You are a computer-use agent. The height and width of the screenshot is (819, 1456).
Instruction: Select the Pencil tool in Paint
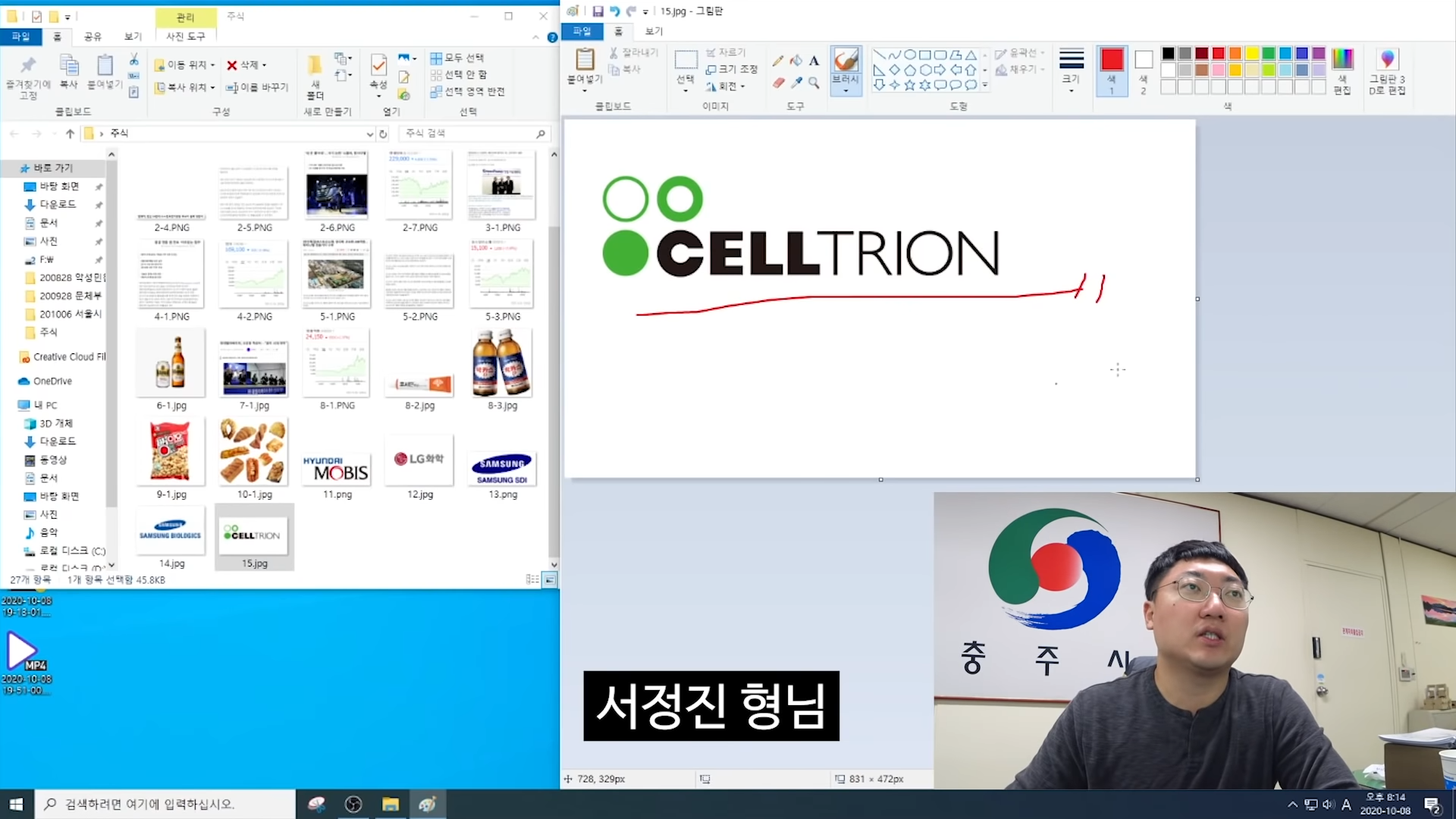778,61
